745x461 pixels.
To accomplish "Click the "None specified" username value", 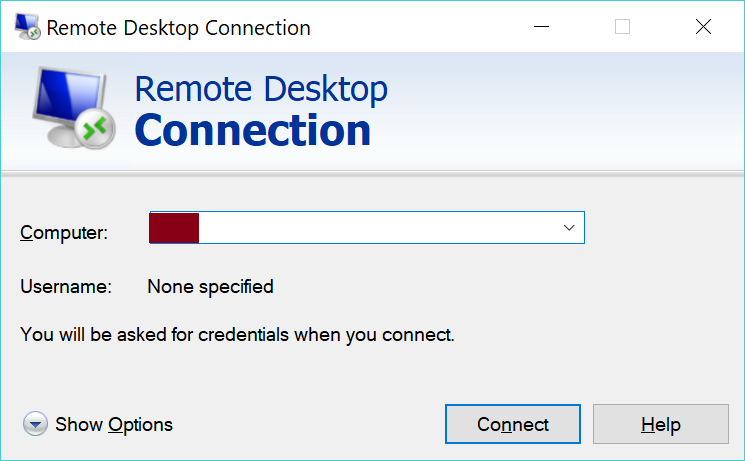I will (x=210, y=287).
